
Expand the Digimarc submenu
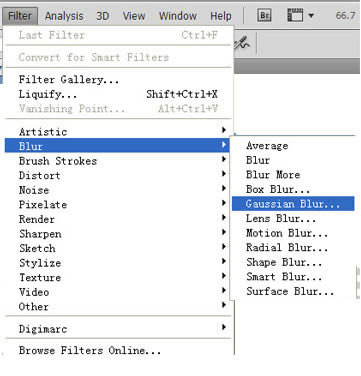coord(117,329)
